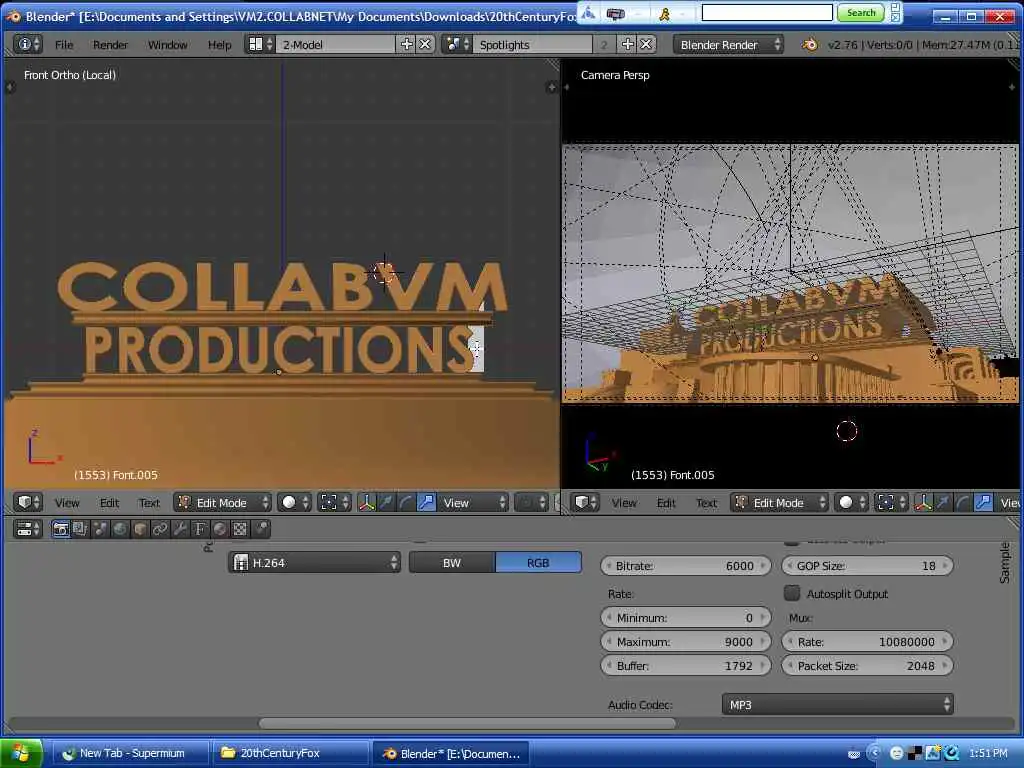Open the H.264 codec dropdown
Viewport: 1024px width, 768px height.
(x=315, y=562)
